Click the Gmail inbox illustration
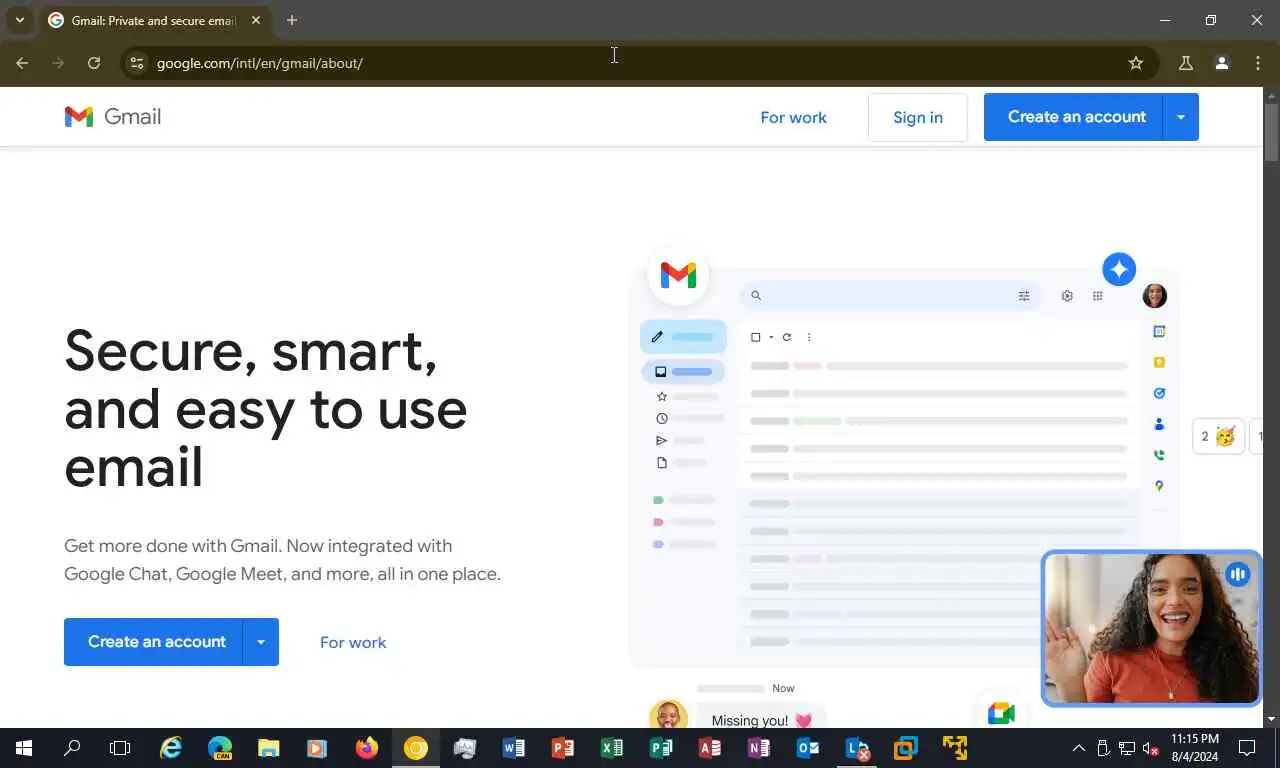1280x768 pixels. [x=904, y=465]
